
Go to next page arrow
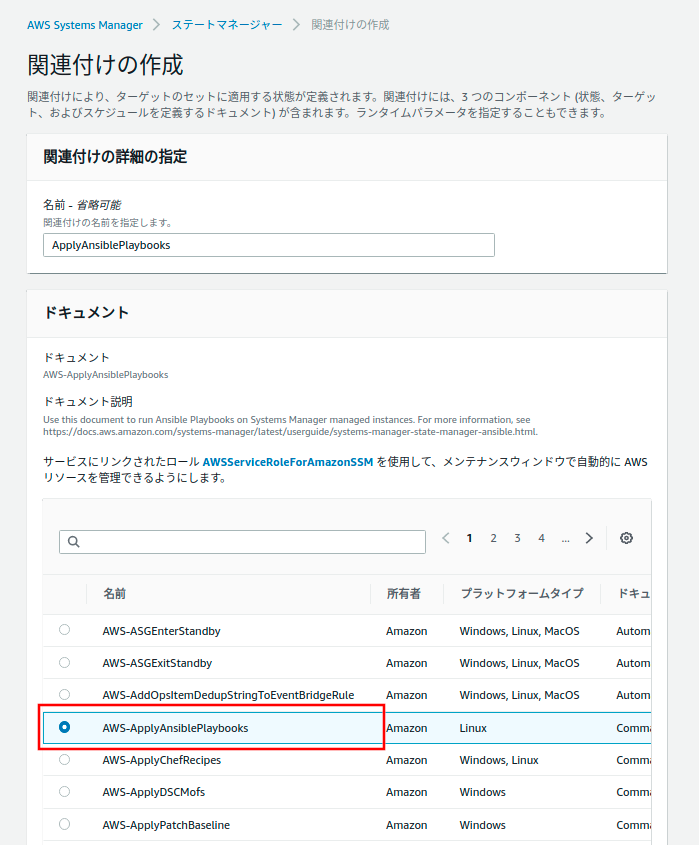590,538
